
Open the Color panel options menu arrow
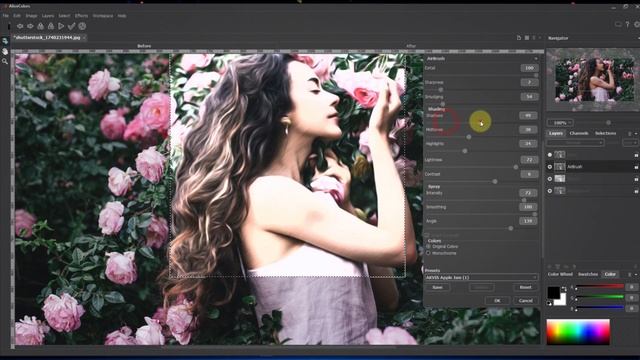pos(636,274)
